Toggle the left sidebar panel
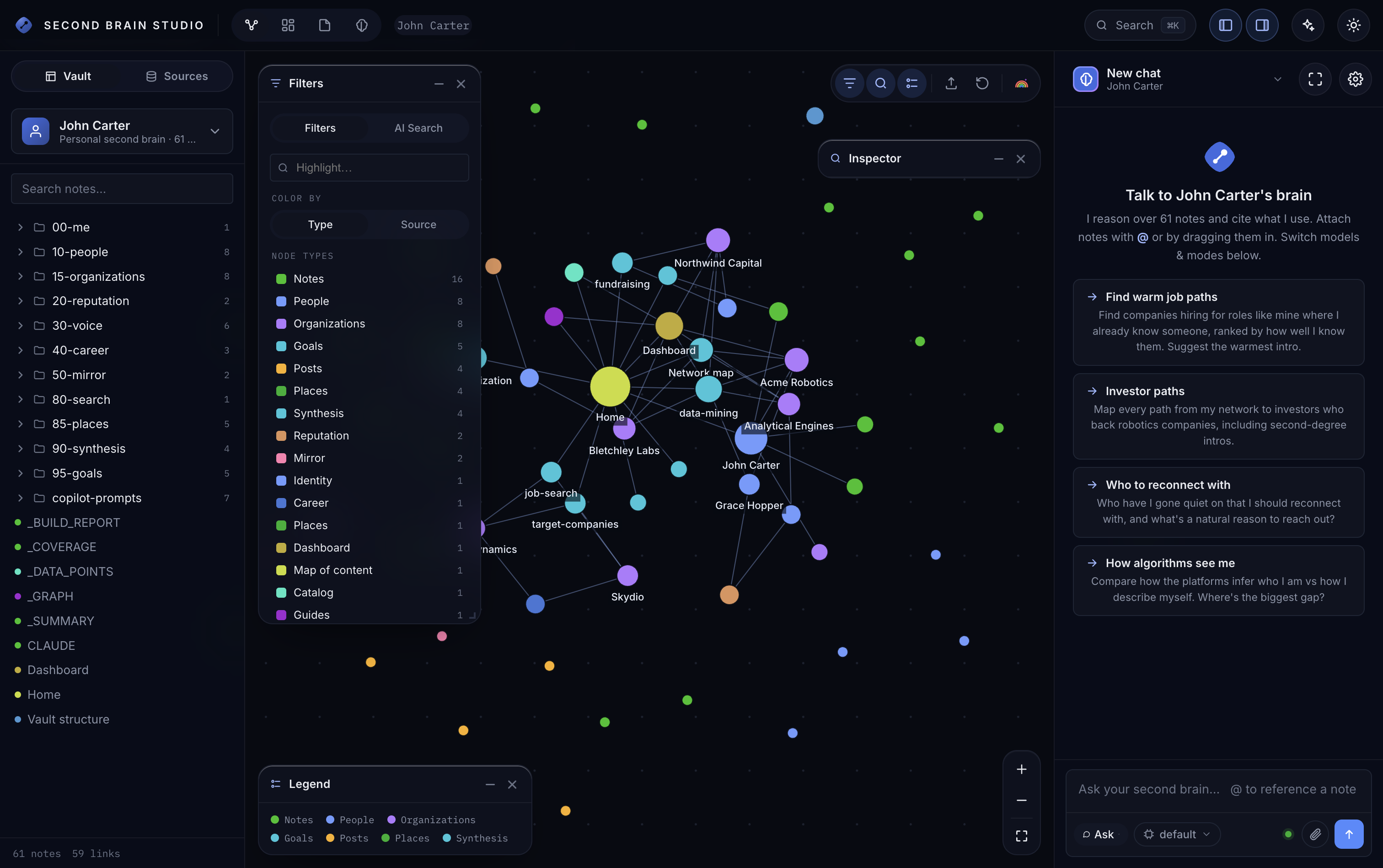The image size is (1383, 868). point(1225,25)
